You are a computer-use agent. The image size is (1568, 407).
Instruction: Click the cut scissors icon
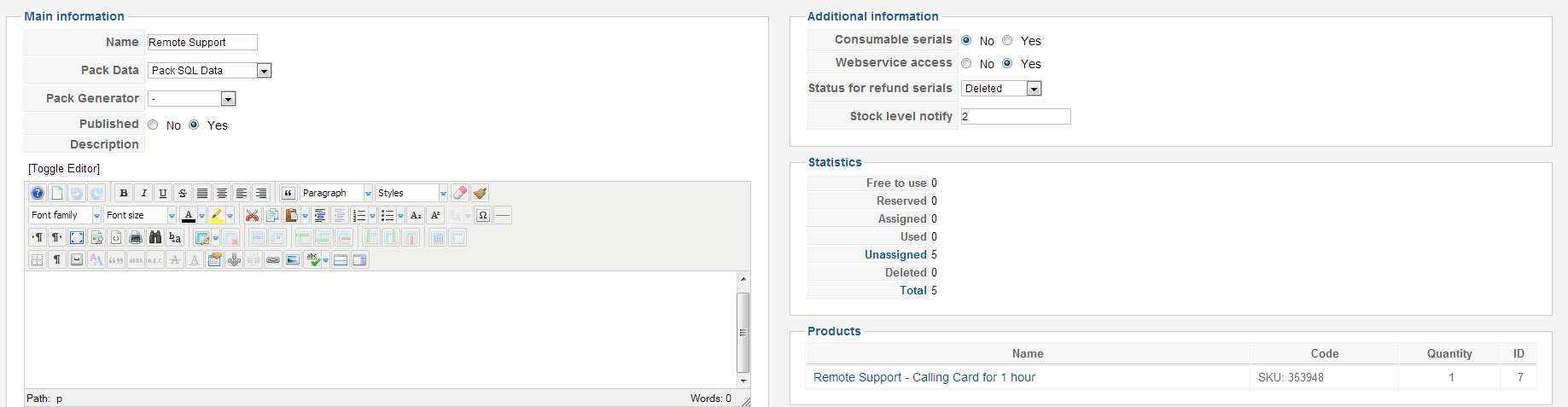click(252, 215)
